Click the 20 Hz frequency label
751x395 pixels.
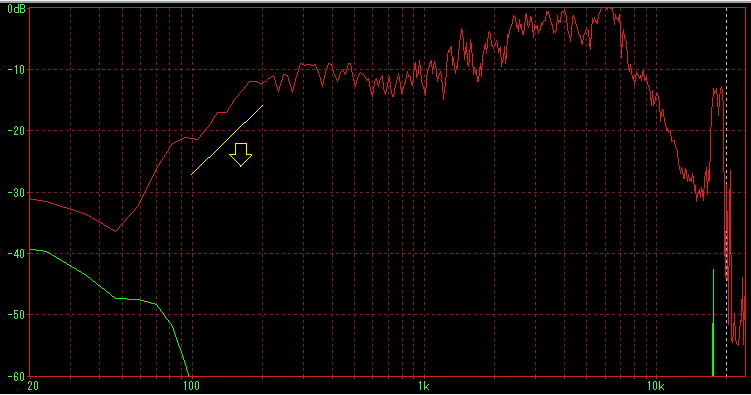coord(33,386)
